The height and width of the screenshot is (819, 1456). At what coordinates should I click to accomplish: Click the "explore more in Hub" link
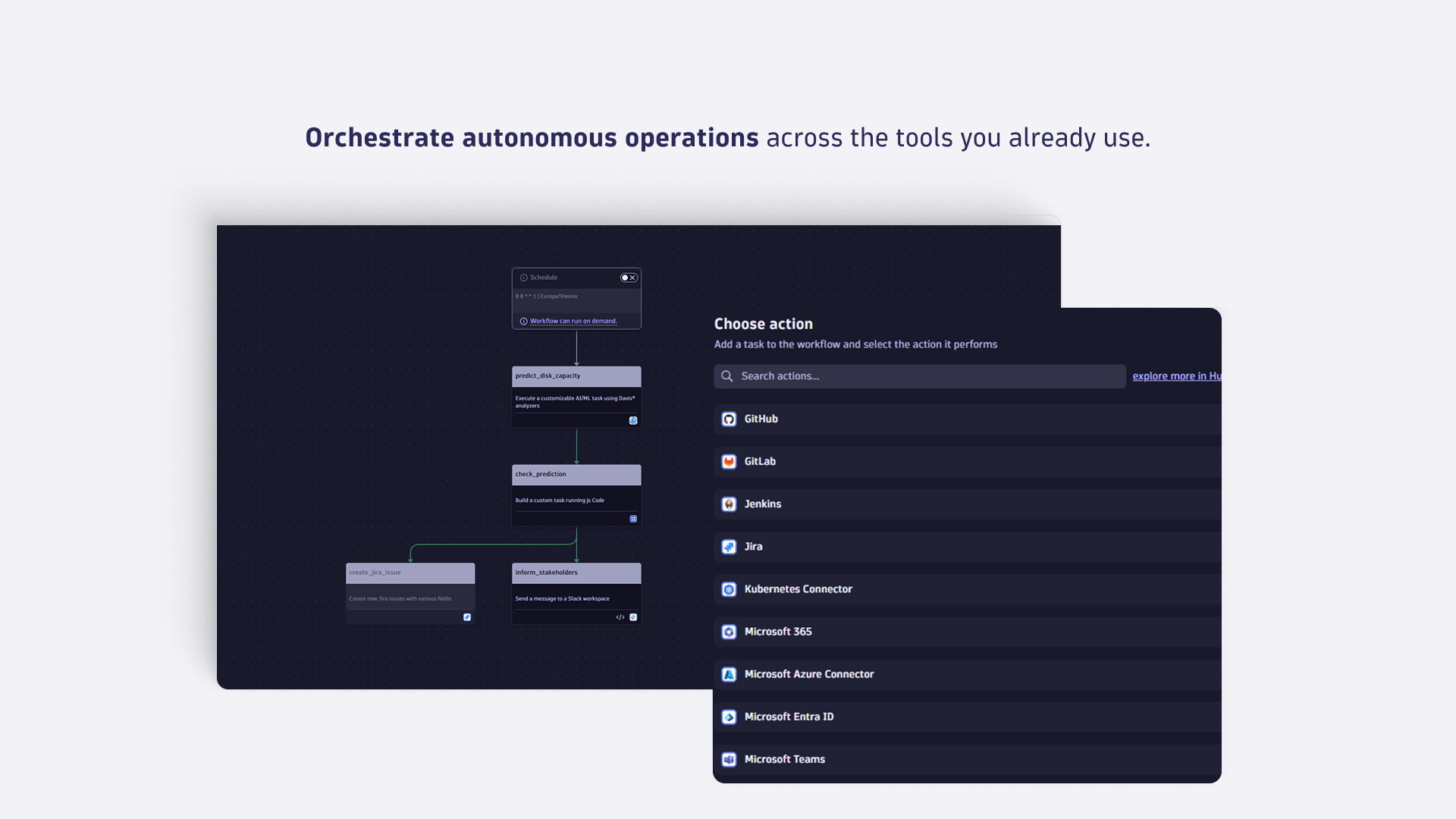(1176, 375)
